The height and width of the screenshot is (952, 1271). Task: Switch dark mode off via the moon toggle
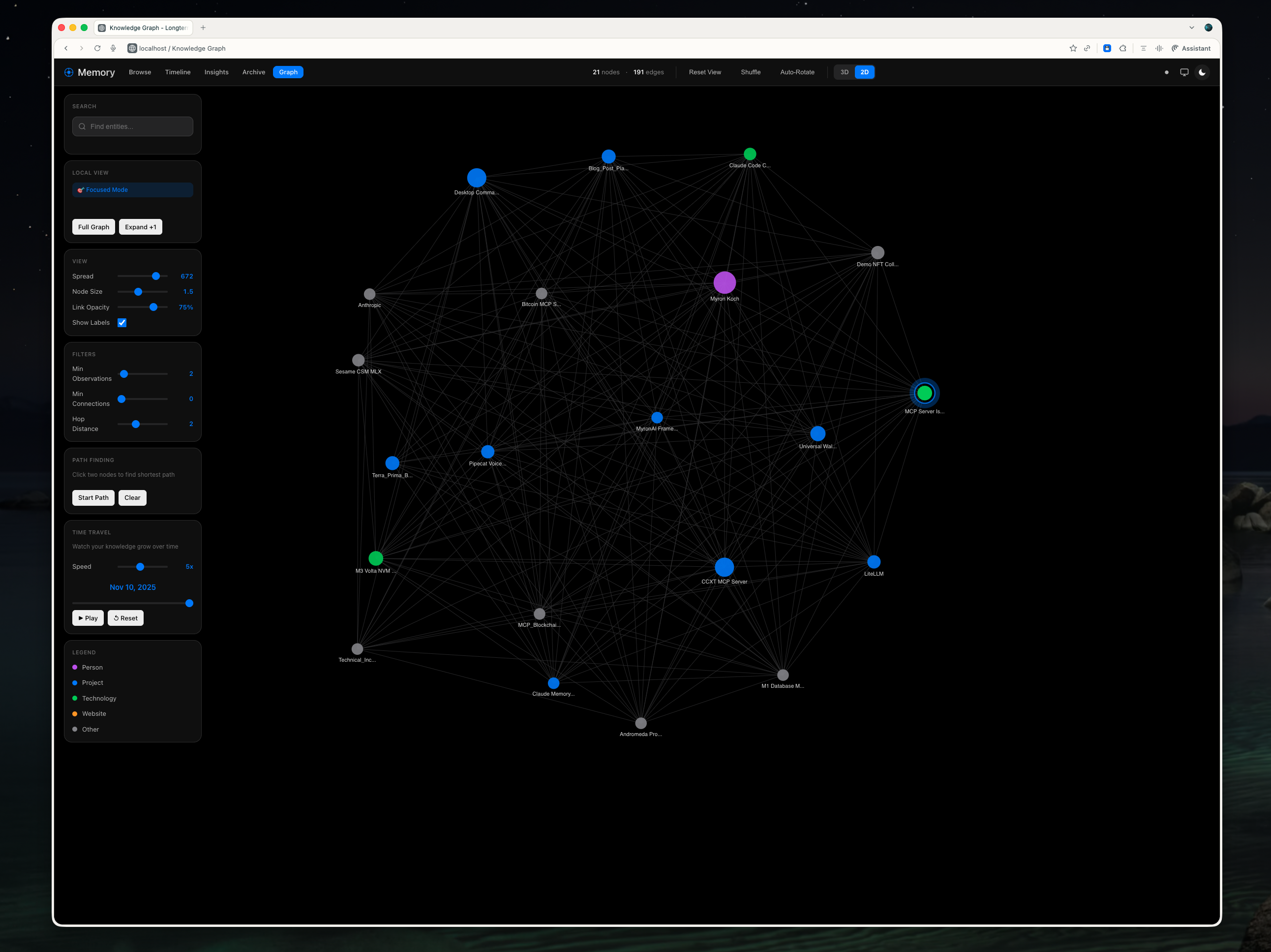click(1202, 72)
